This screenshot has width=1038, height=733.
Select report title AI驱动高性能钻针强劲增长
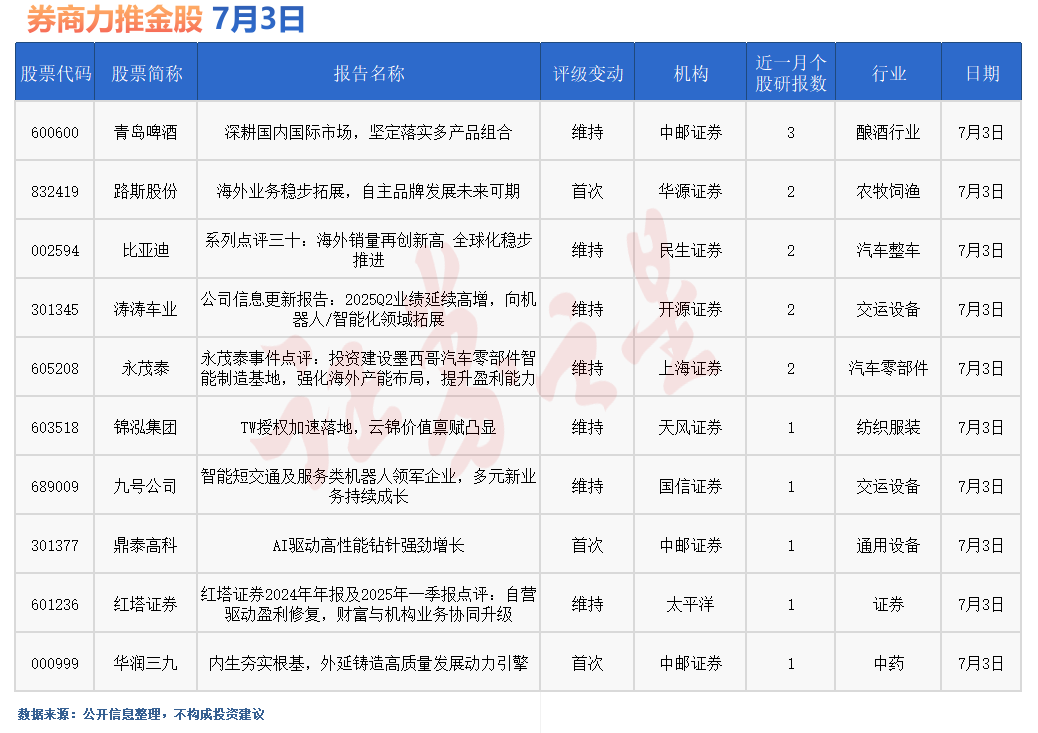[369, 546]
